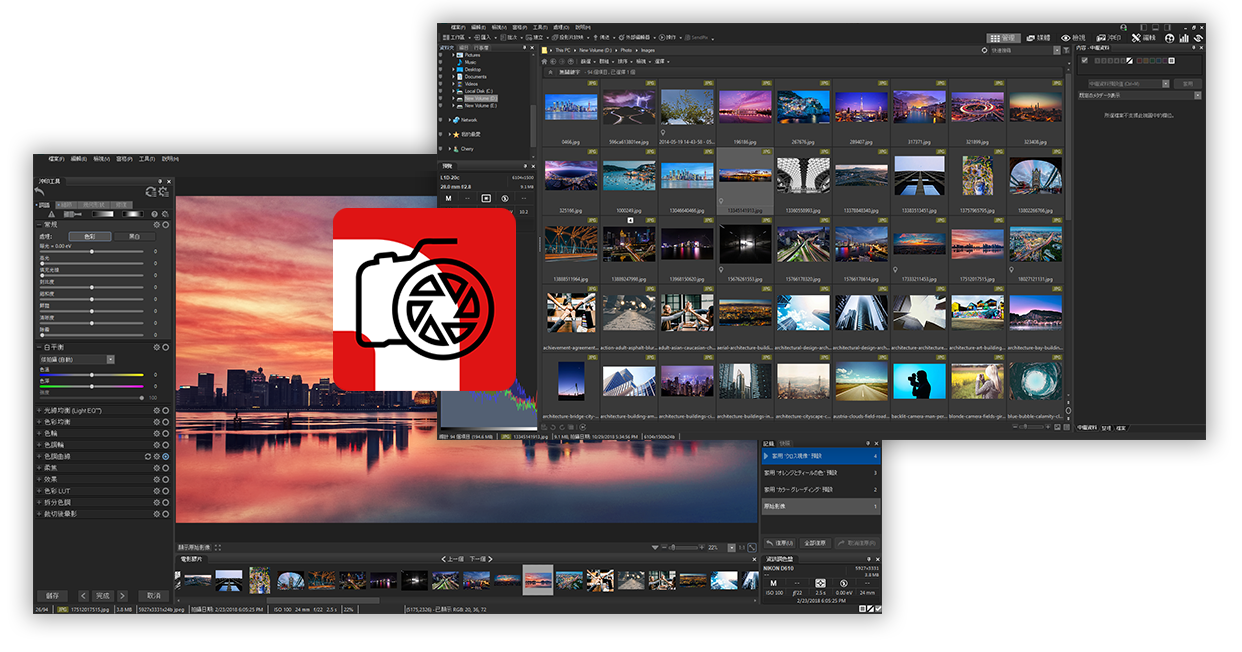
Task: Open the bar-chart statistics icon in Manage window
Action: point(1184,37)
